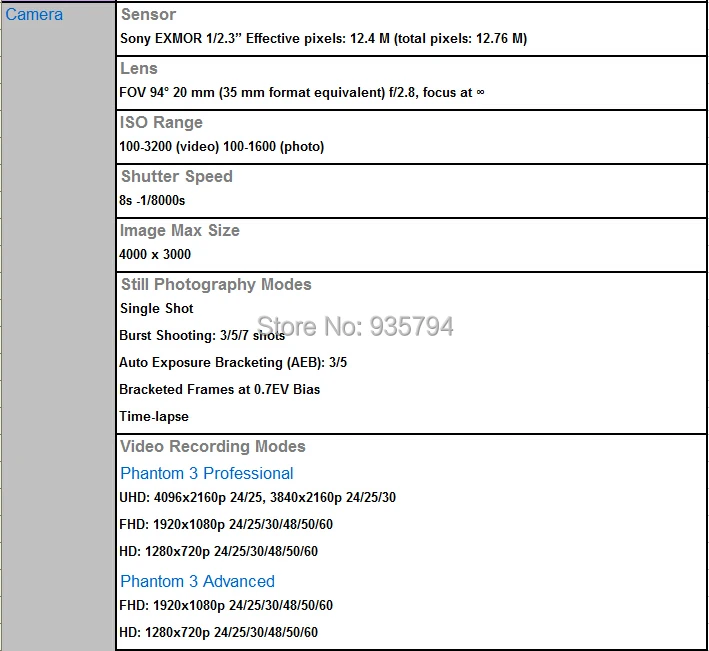Select Bracketed Frames at 0.7EV Bias
This screenshot has height=651, width=709.
[x=219, y=389]
